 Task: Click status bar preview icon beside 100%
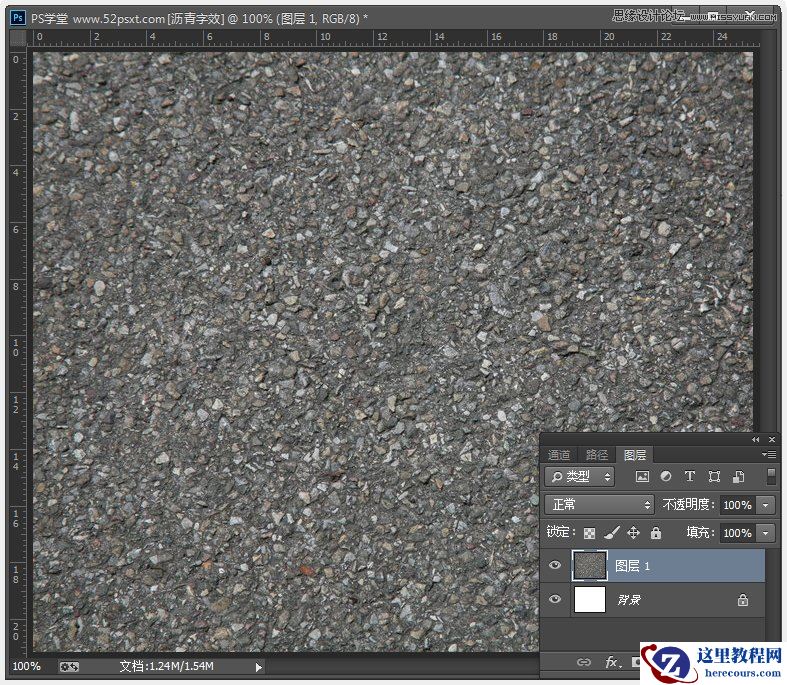click(69, 667)
